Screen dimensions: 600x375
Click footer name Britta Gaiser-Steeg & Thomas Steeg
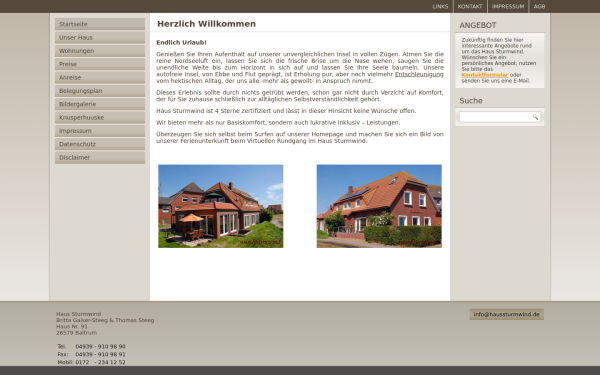tap(105, 320)
